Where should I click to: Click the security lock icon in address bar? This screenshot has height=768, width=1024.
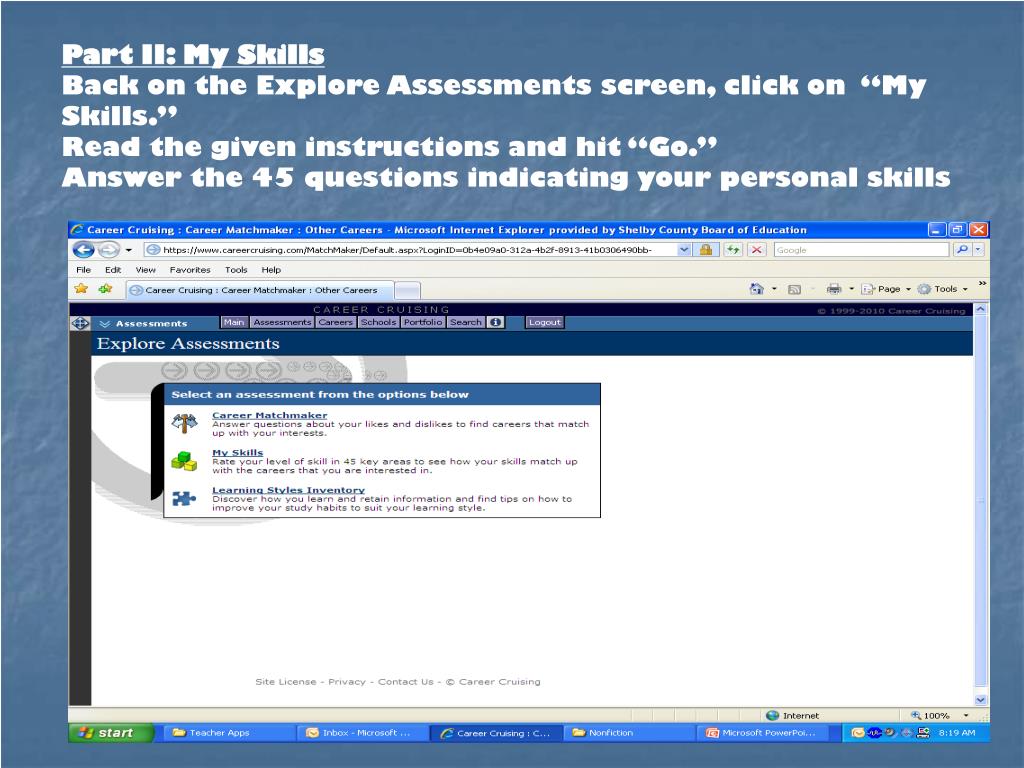706,249
